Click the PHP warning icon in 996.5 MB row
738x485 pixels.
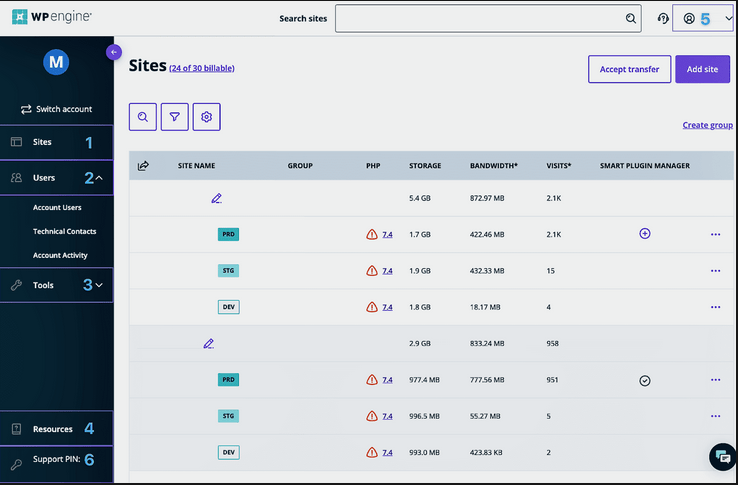[x=372, y=416]
